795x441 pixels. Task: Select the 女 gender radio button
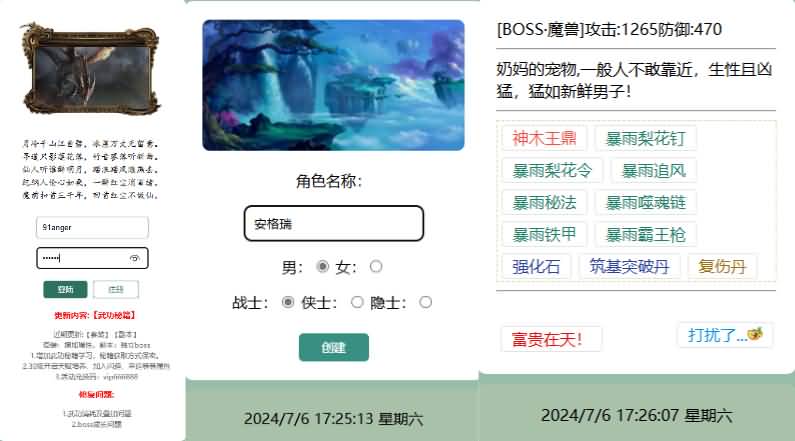point(376,266)
